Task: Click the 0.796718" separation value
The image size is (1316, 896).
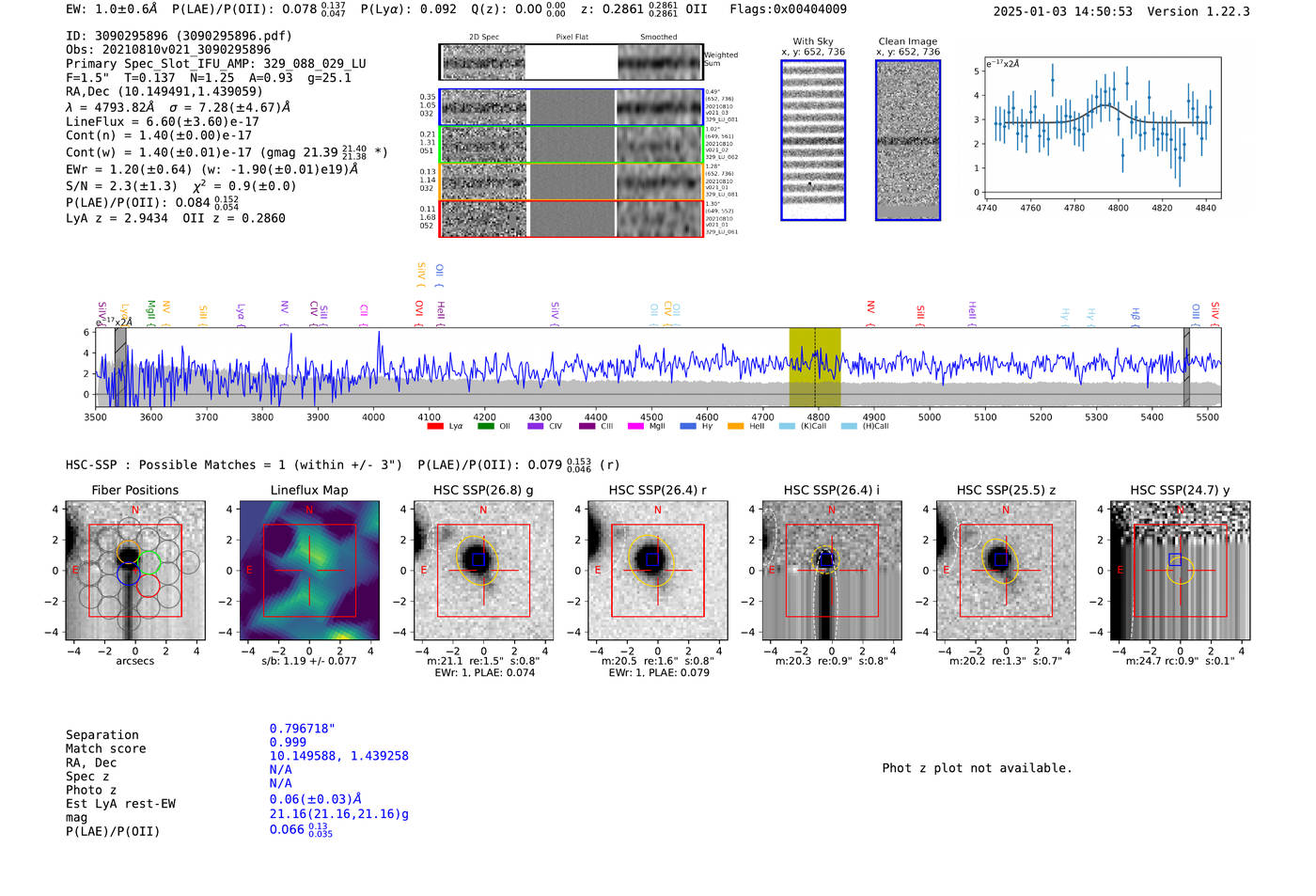Action: point(303,729)
